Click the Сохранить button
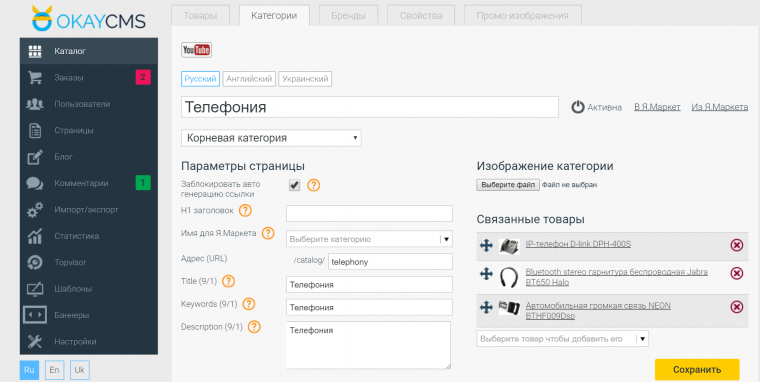 coord(697,369)
